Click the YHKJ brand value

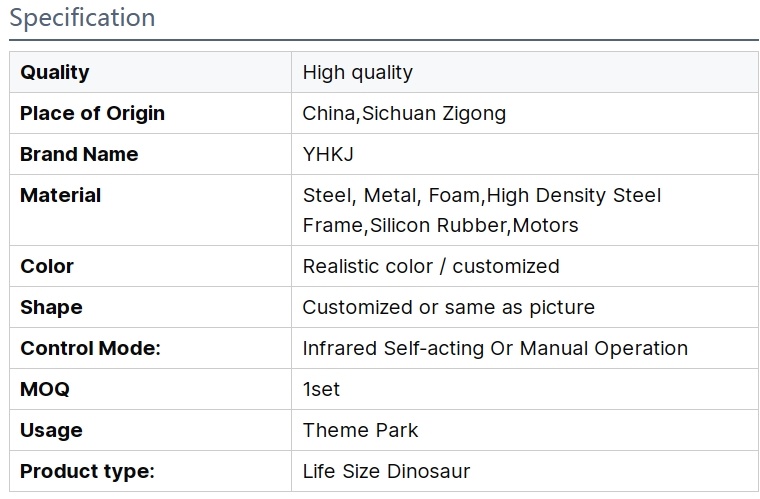(328, 155)
